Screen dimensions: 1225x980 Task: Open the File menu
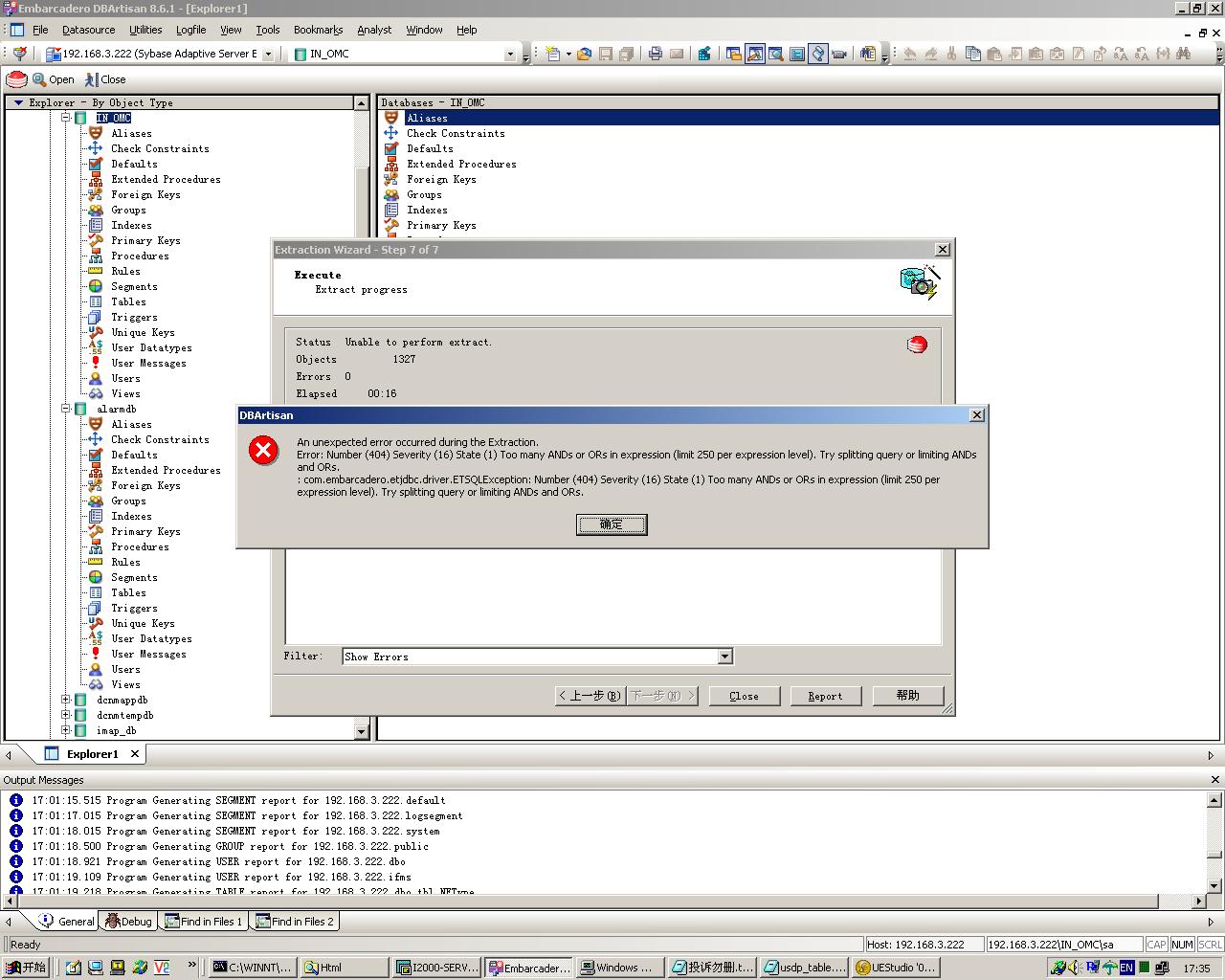point(40,30)
